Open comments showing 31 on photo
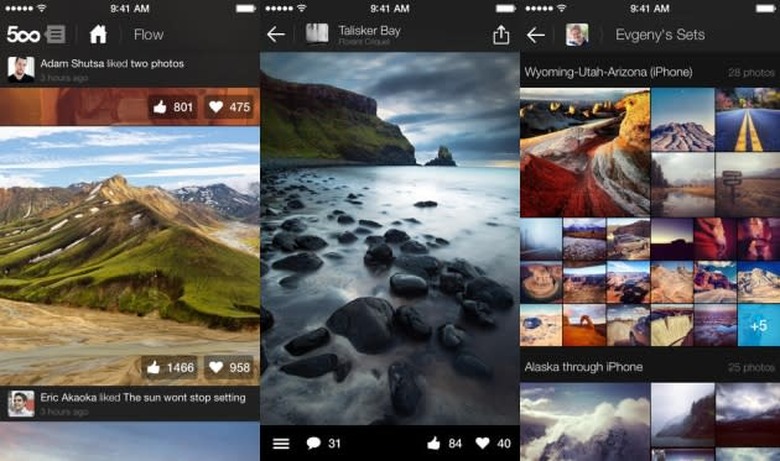This screenshot has width=780, height=461. pos(324,443)
